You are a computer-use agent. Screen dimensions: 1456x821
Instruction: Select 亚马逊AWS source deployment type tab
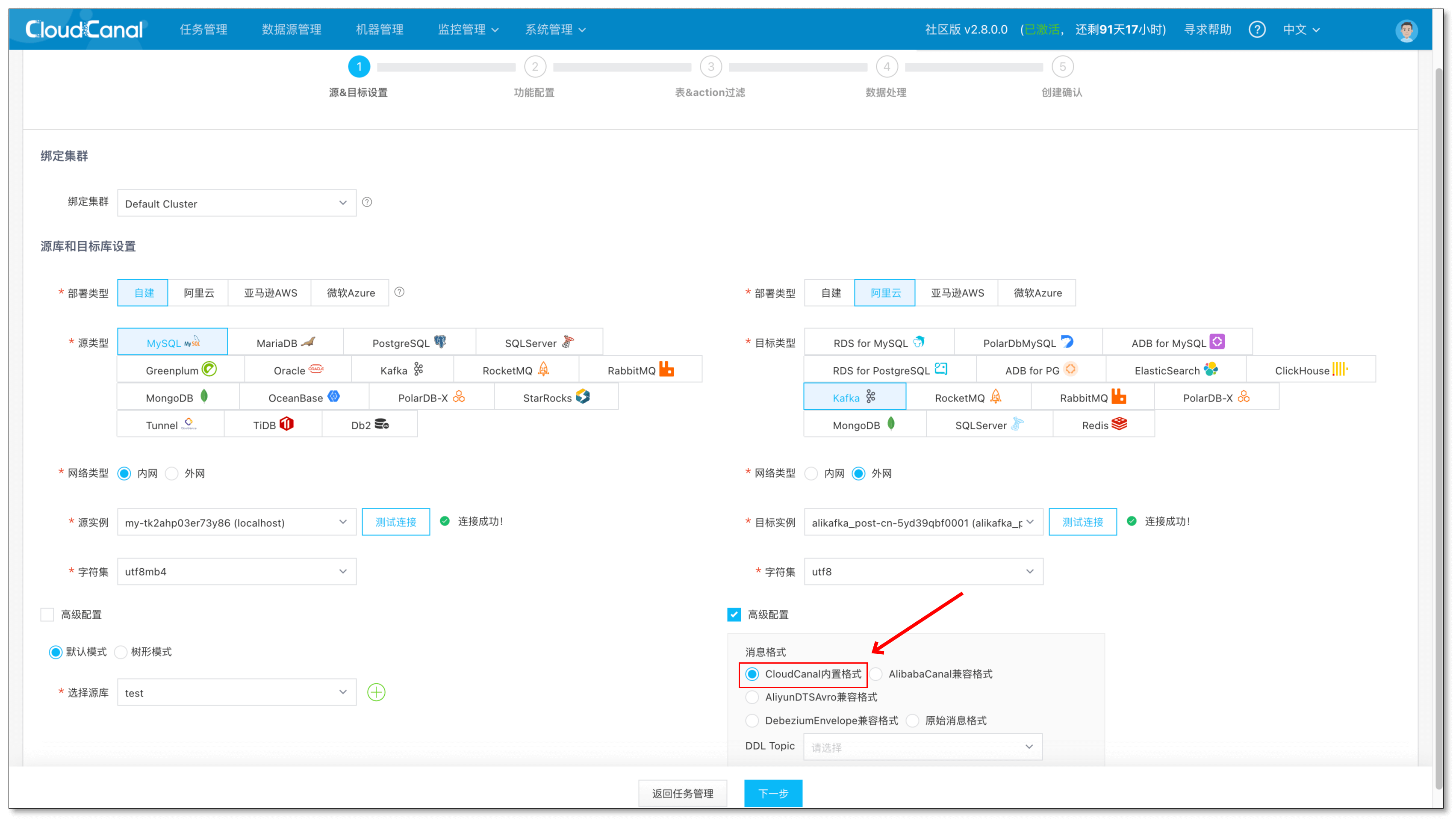270,293
